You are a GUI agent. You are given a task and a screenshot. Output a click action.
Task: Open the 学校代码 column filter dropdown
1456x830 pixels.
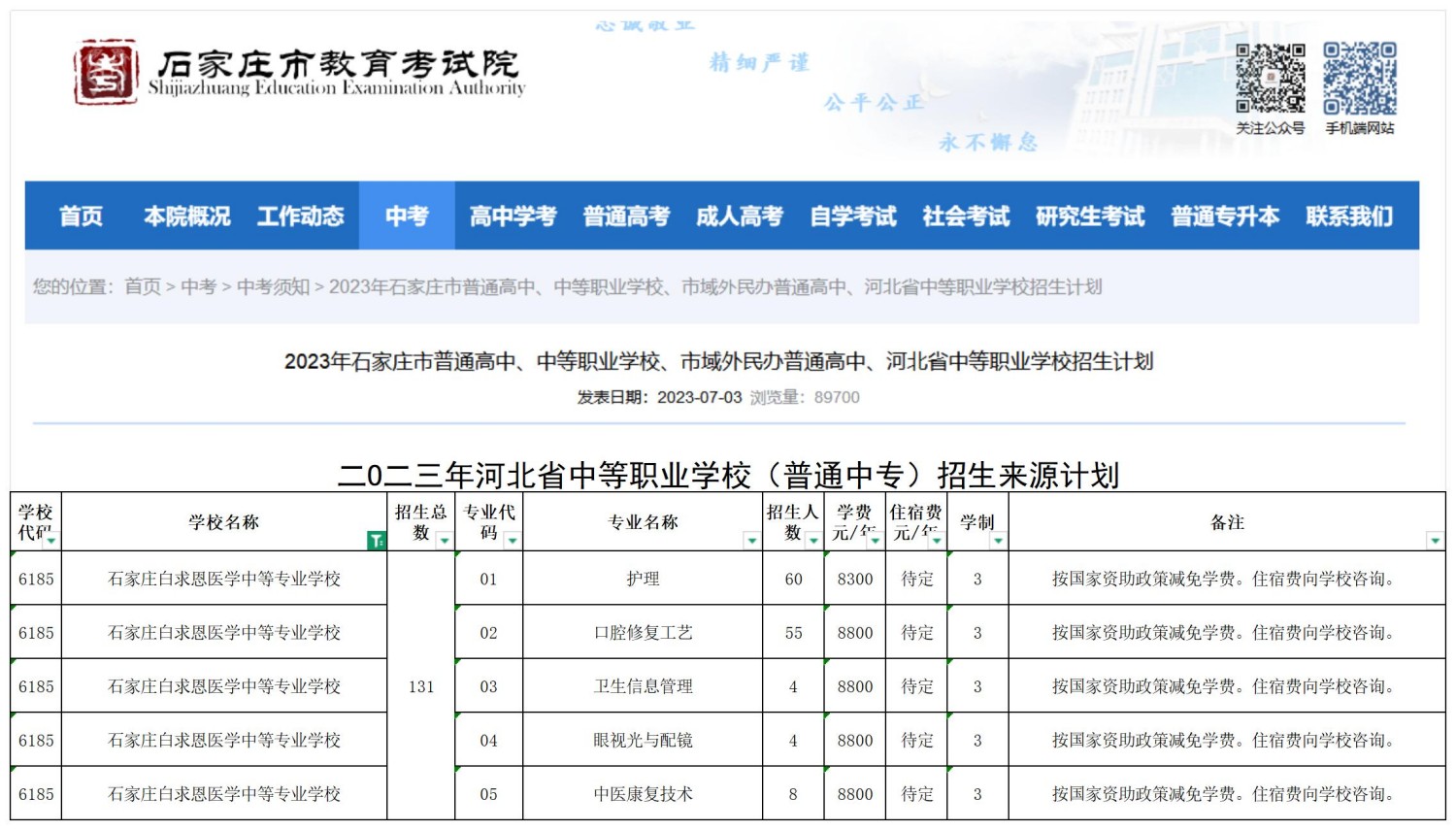50,541
